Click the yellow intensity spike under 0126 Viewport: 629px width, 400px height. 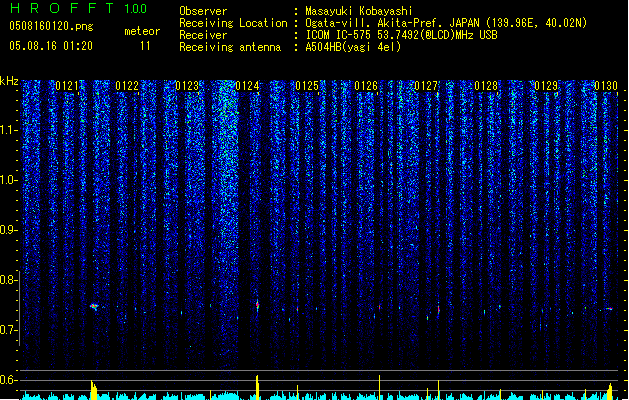379,387
